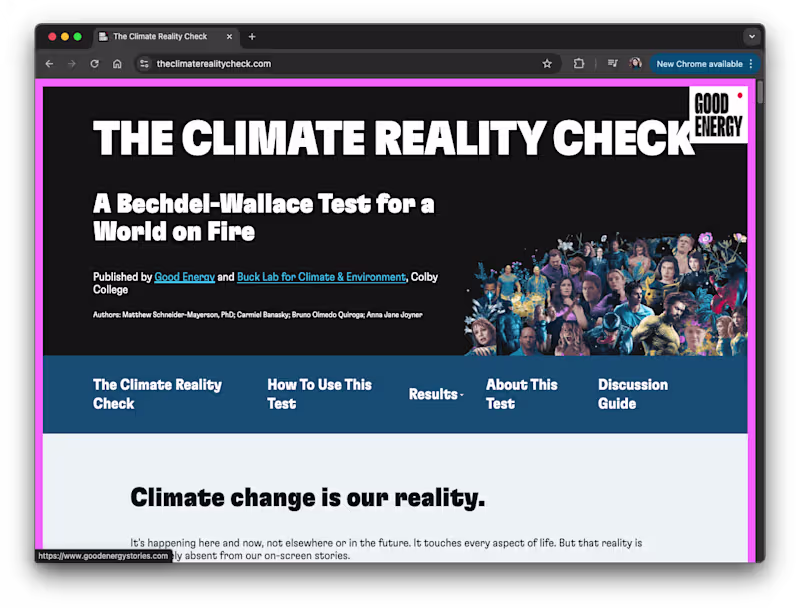Close The Climate Reality Check tab
The height and width of the screenshot is (609, 800).
pyautogui.click(x=229, y=37)
